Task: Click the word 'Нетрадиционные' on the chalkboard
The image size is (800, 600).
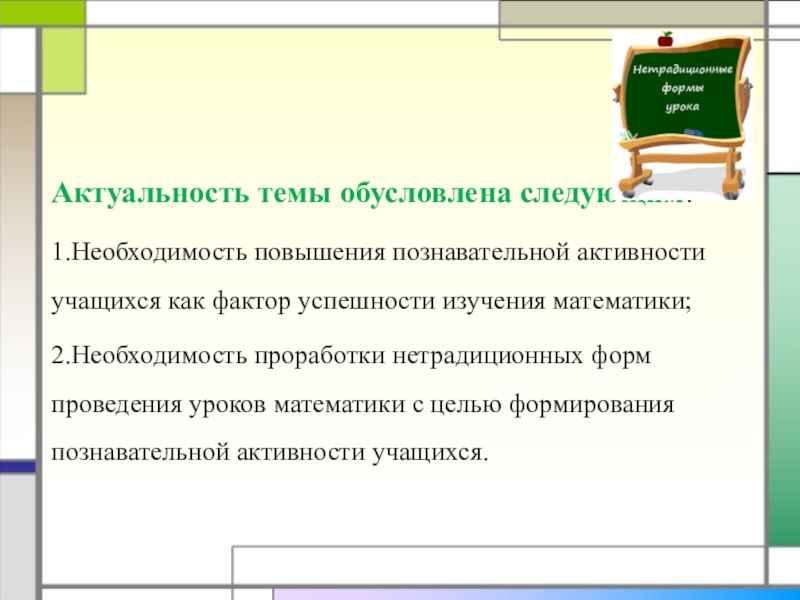Action: point(683,69)
